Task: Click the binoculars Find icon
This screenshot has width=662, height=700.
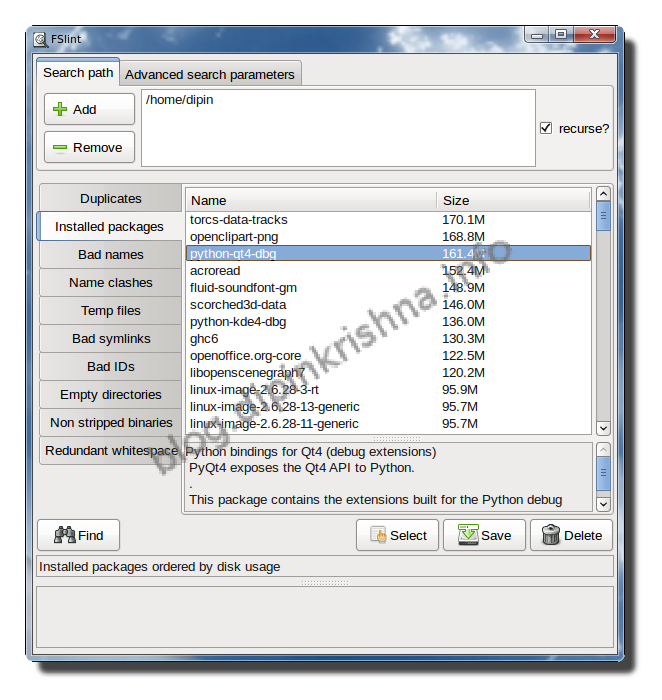Action: (x=65, y=535)
